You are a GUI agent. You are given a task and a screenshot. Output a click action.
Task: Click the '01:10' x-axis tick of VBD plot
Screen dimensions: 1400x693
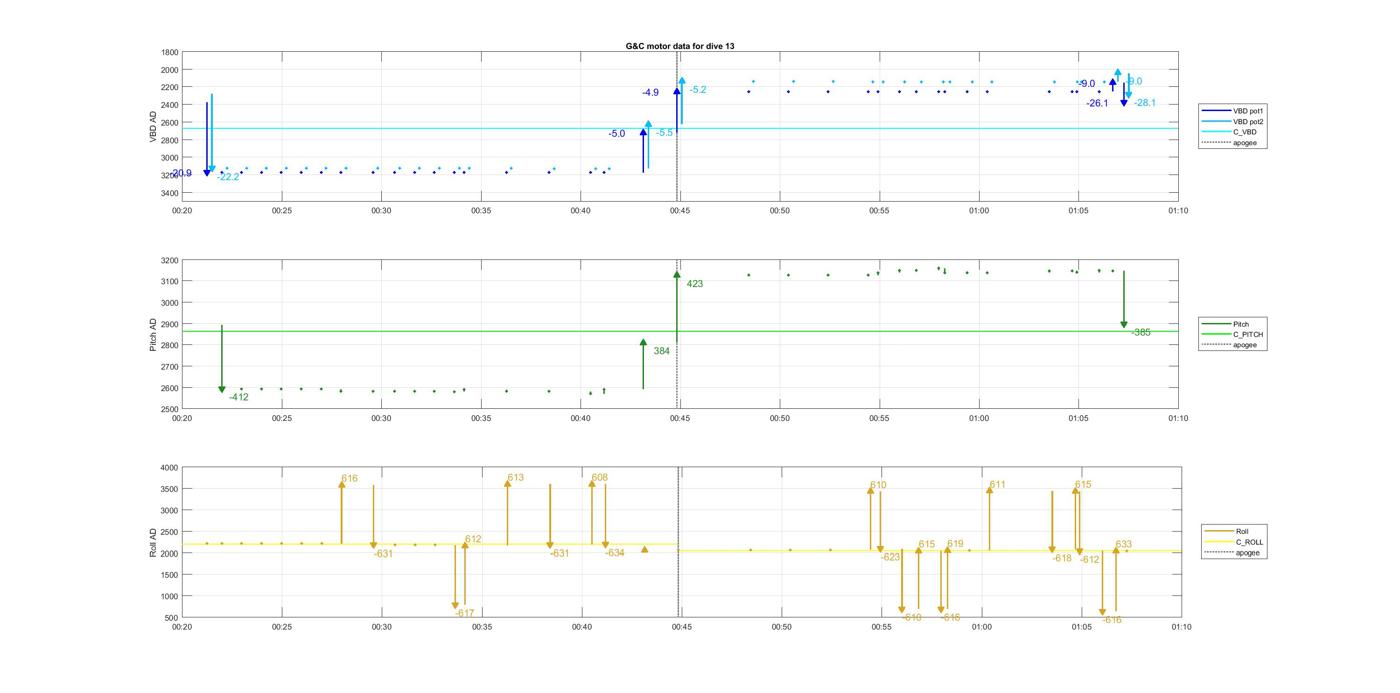(1178, 211)
